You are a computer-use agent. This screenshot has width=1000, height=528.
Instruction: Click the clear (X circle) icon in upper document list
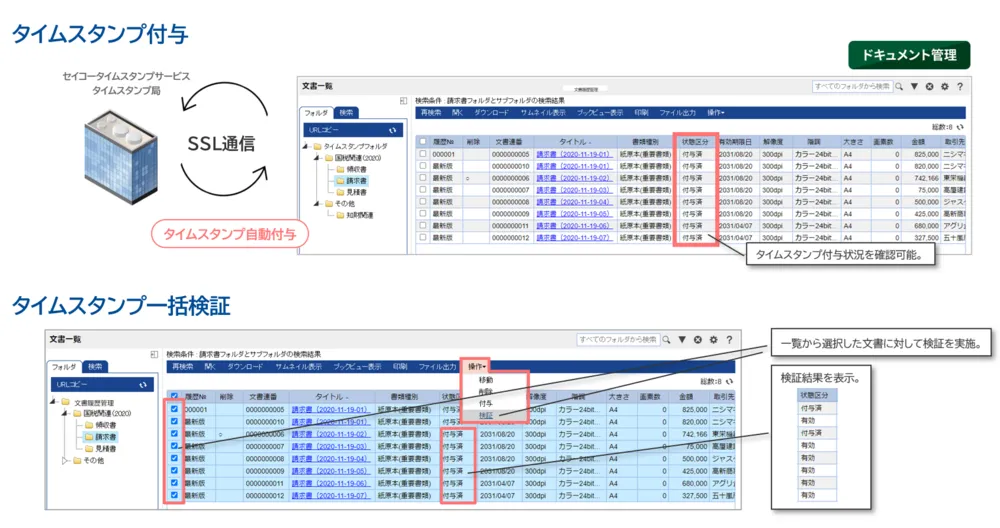929,87
